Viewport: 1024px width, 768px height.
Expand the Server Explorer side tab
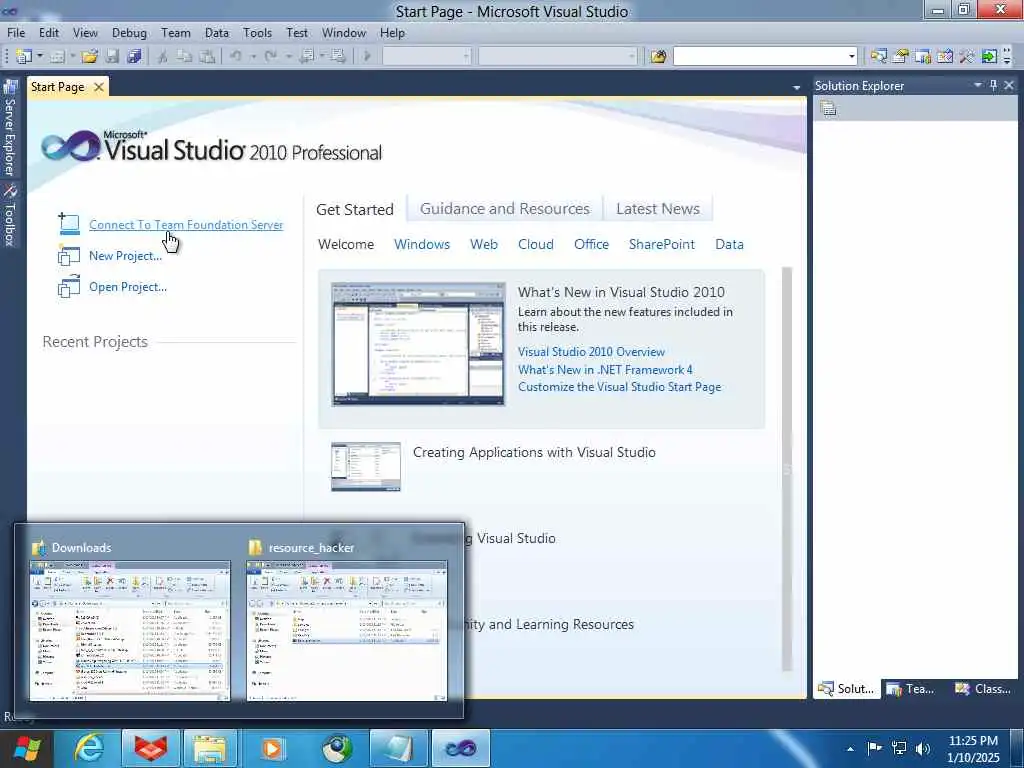[10, 128]
